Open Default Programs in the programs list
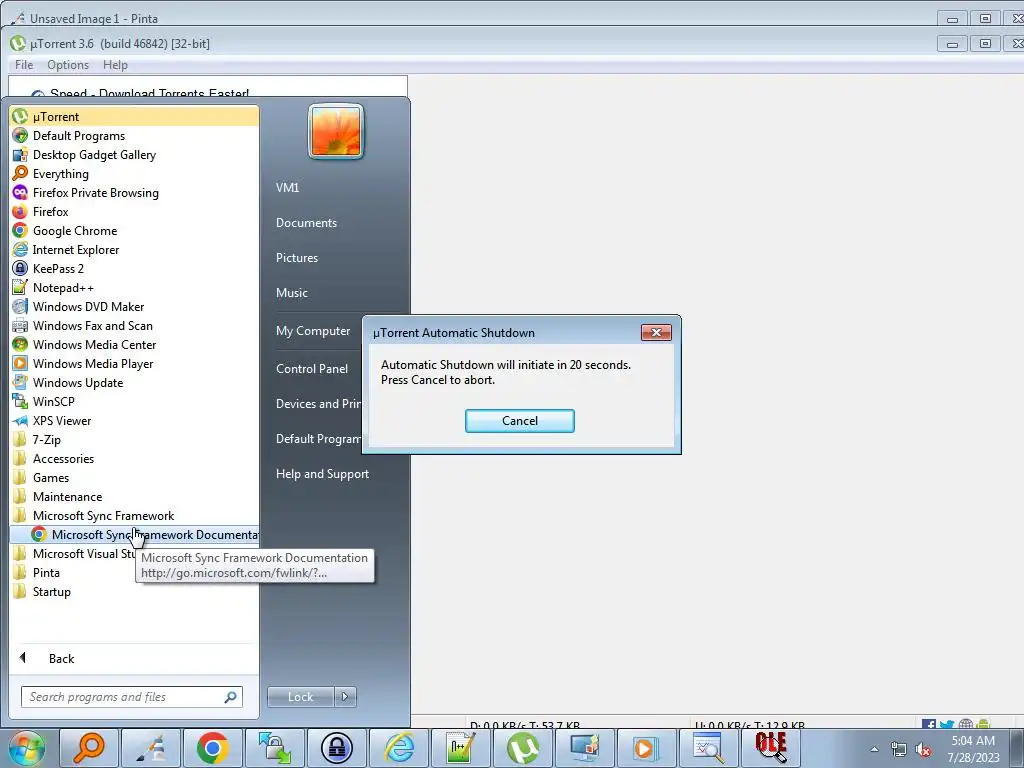1024x768 pixels. [x=135, y=136]
